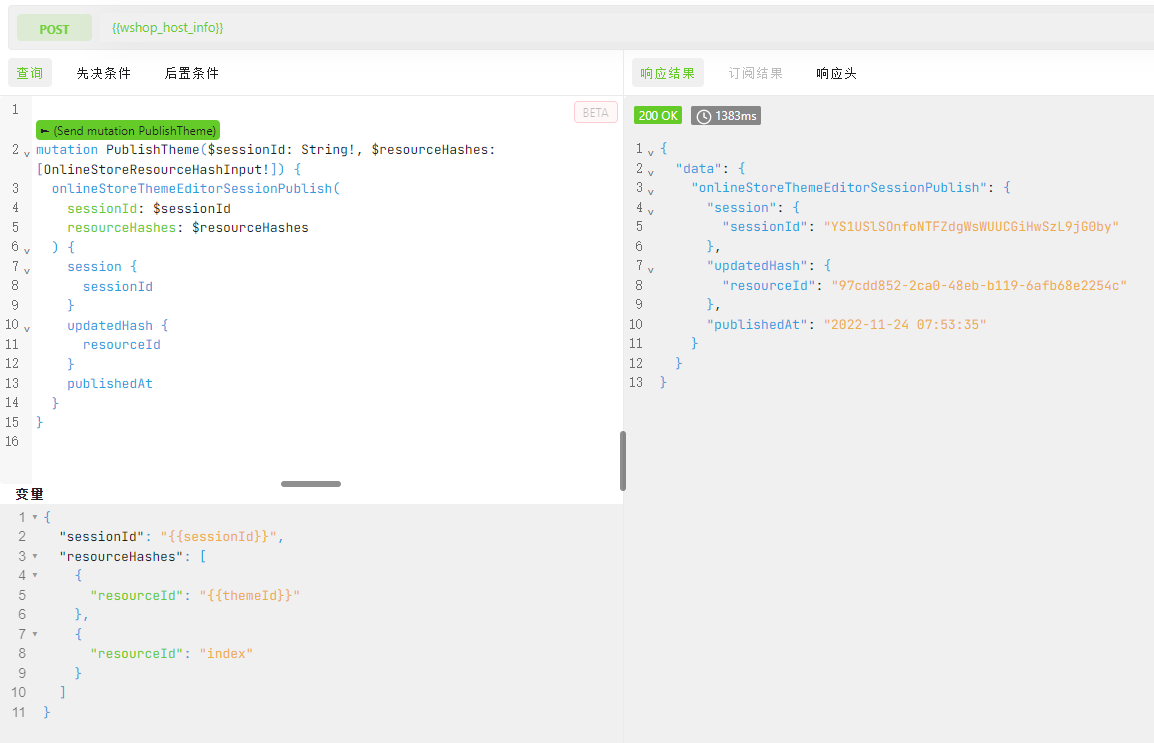Click the 200 OK status badge
Screen dimensions: 1154x743
pos(658,116)
